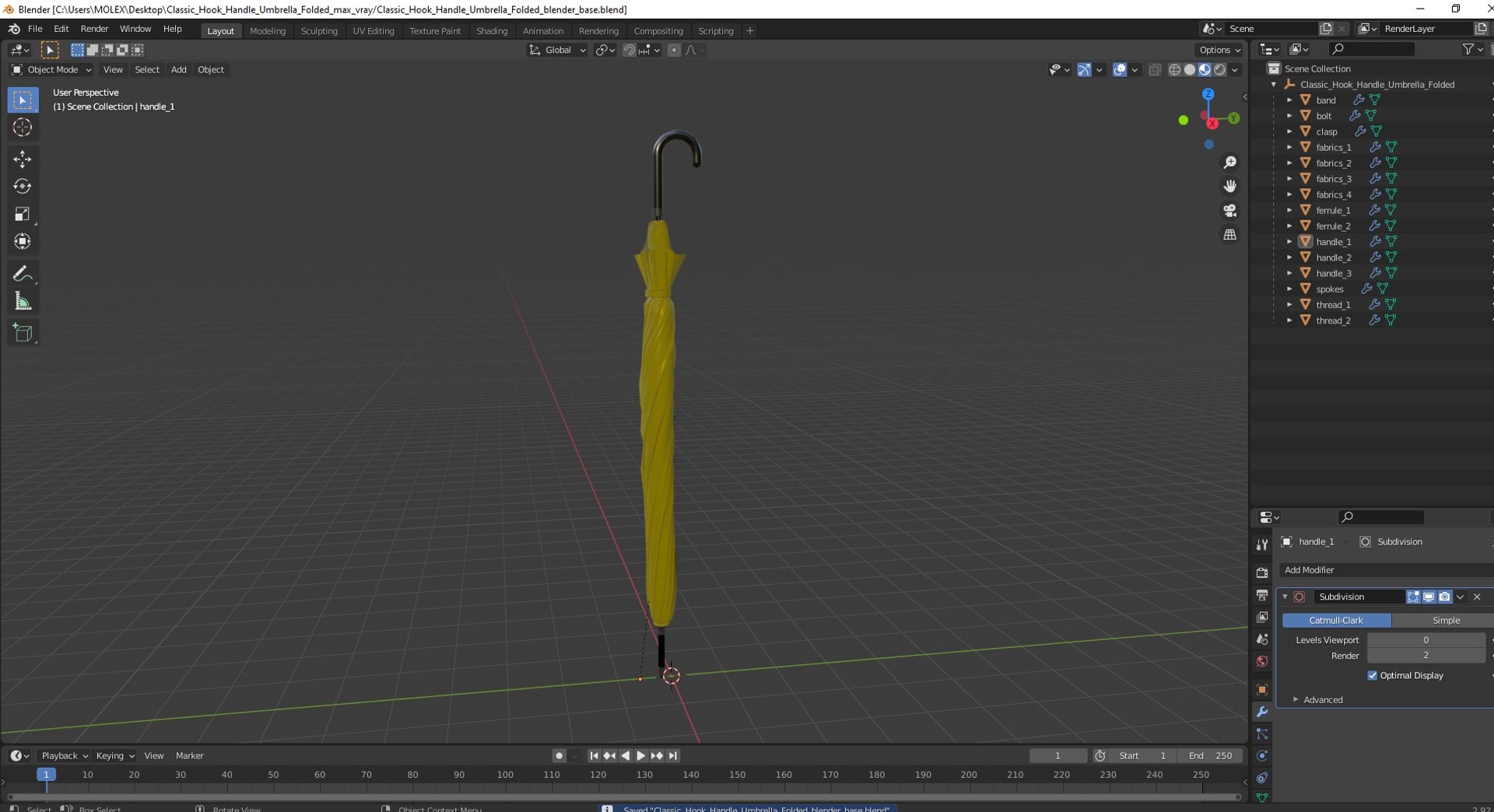Image resolution: width=1494 pixels, height=812 pixels.
Task: Open the Subdivision modifier extras dropdown arrow
Action: [x=1461, y=597]
